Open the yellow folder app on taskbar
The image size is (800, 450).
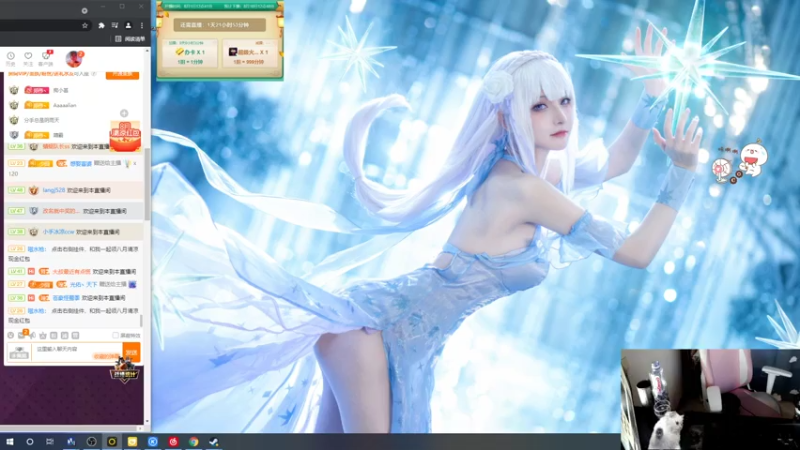[x=132, y=442]
